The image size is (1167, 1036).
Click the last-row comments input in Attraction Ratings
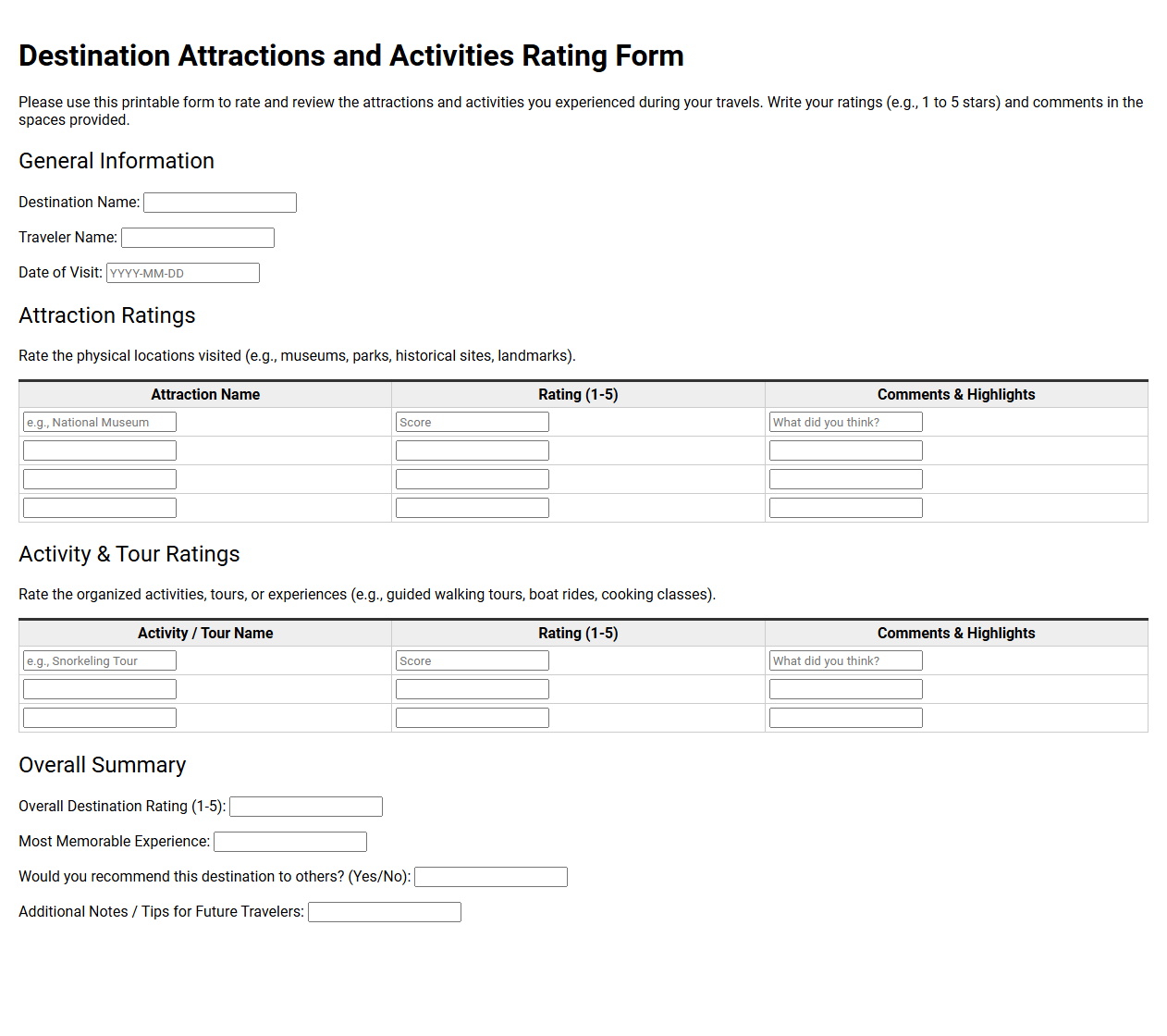point(846,508)
